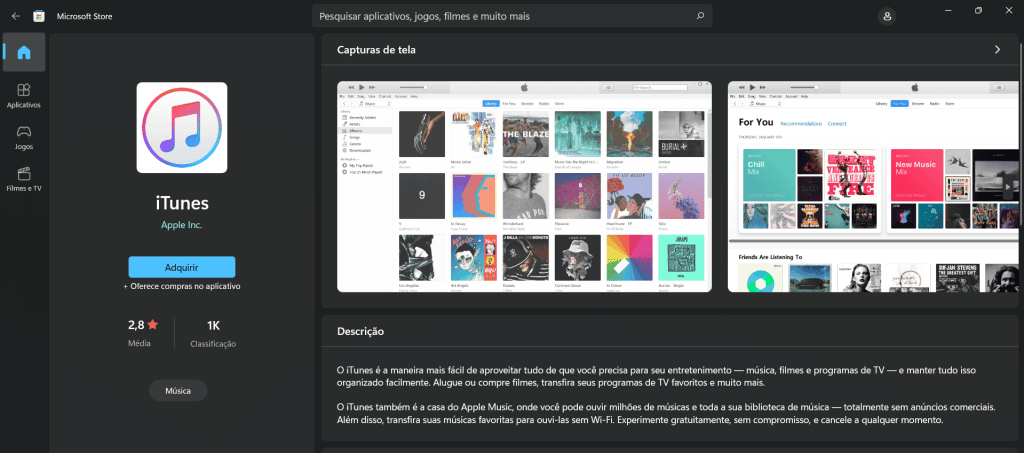Viewport: 1024px width, 453px height.
Task: Click the search magnifier icon
Action: [x=700, y=16]
